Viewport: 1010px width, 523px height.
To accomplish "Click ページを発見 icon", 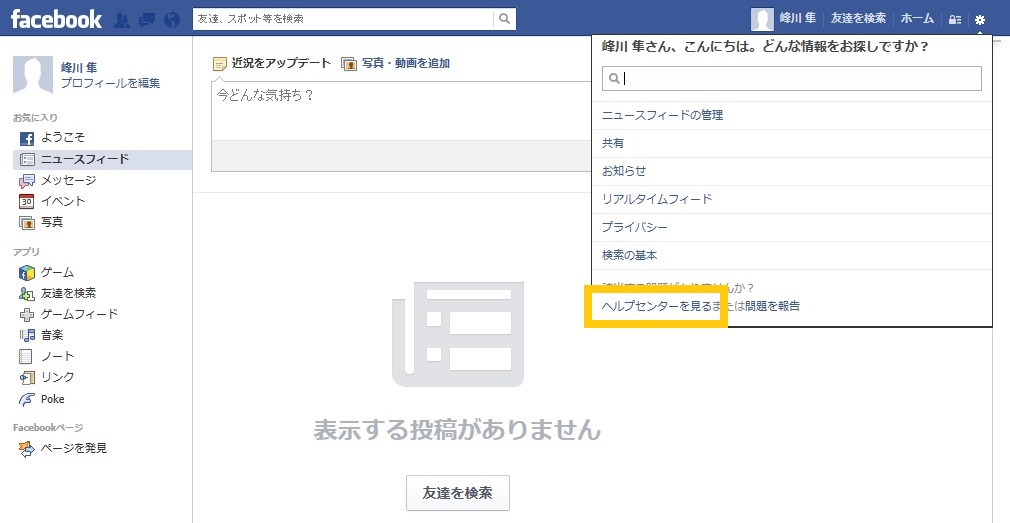I will pyautogui.click(x=26, y=449).
